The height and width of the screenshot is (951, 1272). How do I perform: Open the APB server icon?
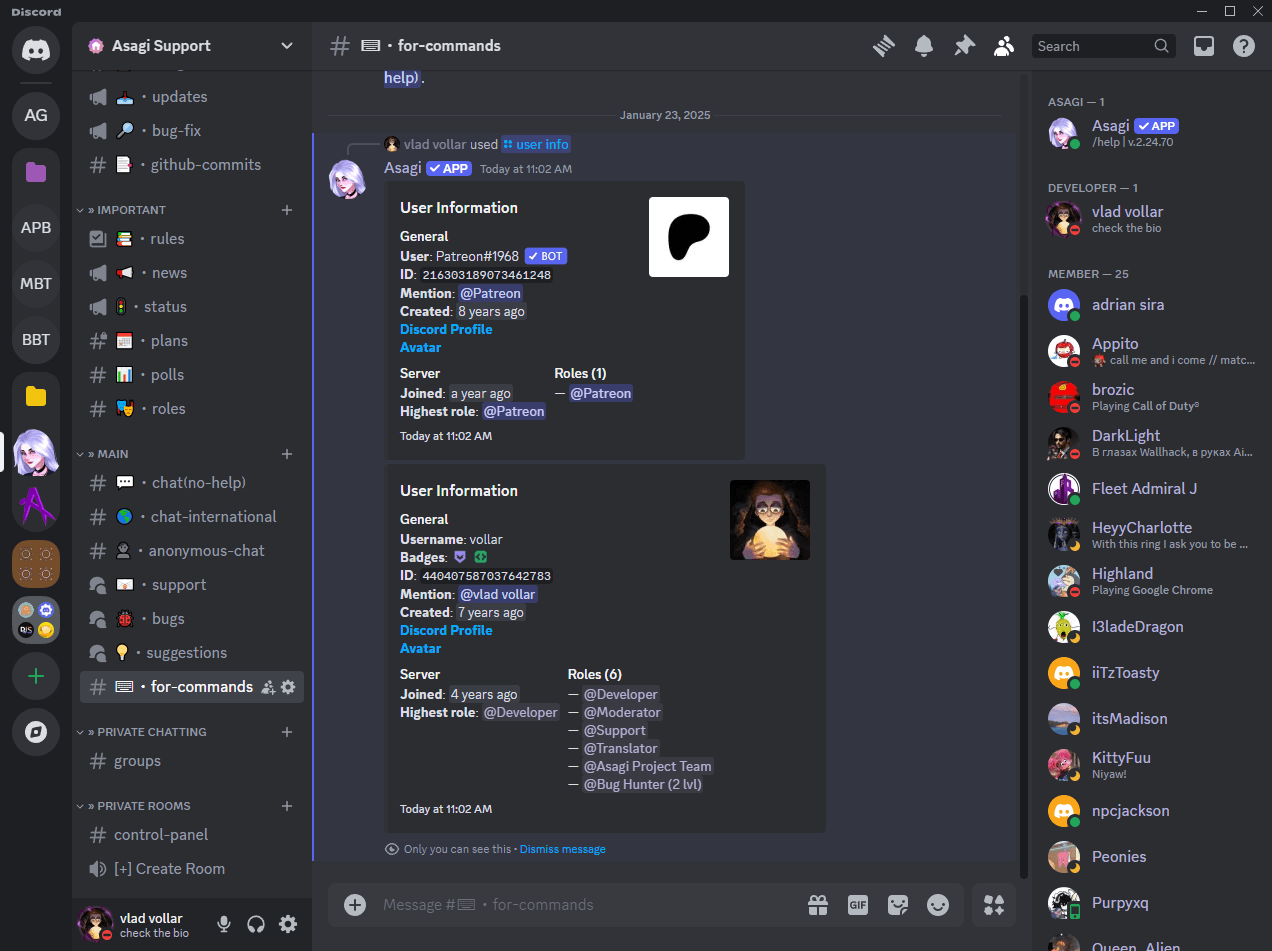pos(36,227)
